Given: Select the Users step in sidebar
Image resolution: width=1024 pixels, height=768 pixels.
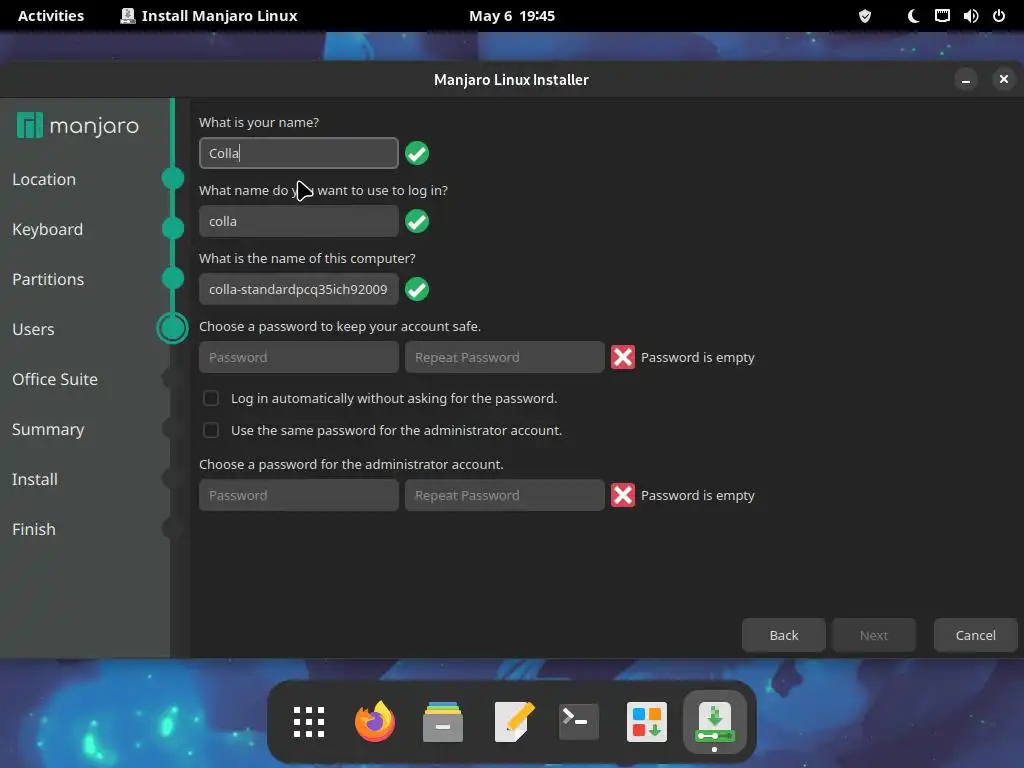Looking at the screenshot, I should 33,329.
